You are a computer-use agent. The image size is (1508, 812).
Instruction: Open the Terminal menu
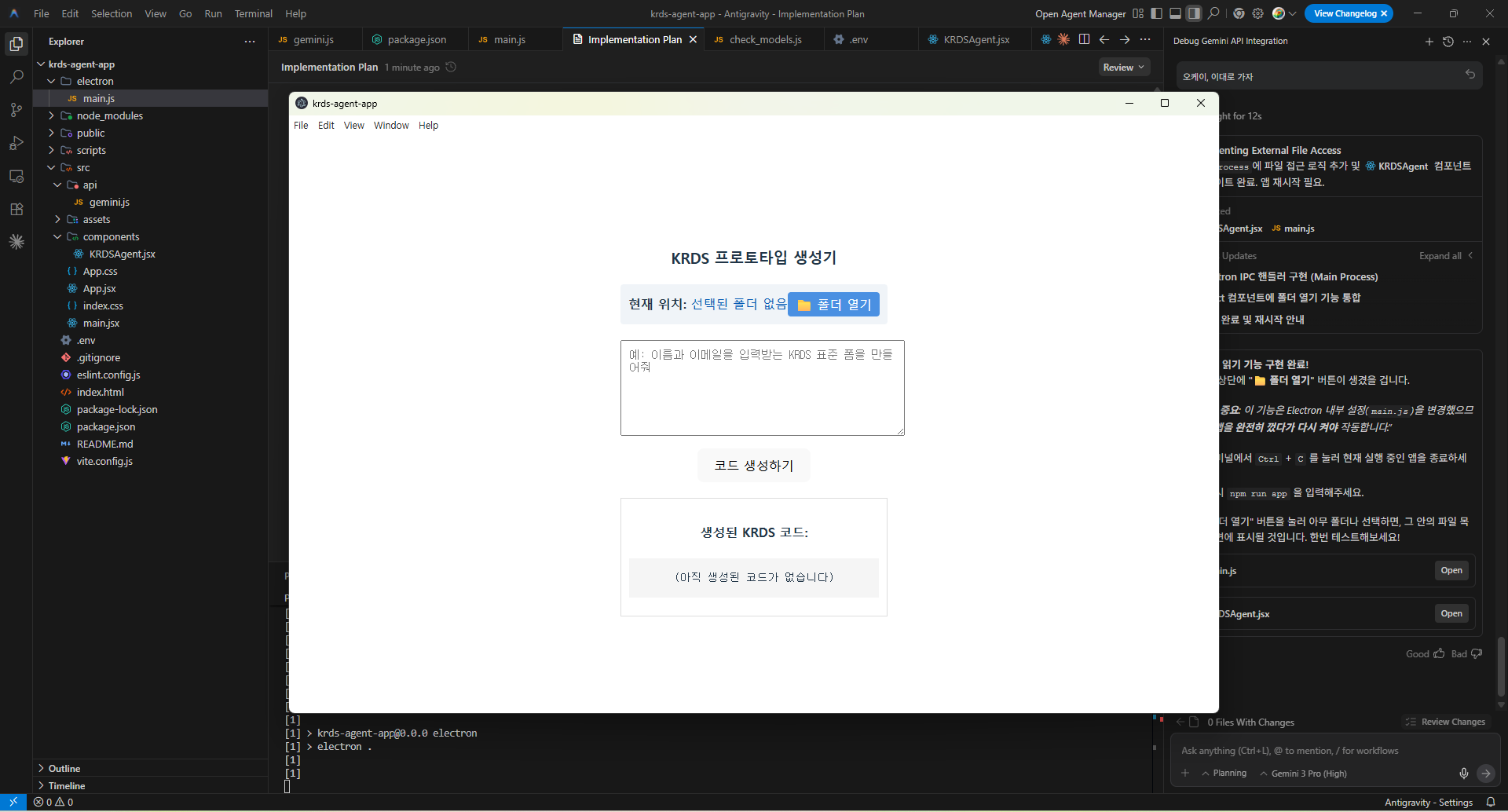tap(253, 13)
